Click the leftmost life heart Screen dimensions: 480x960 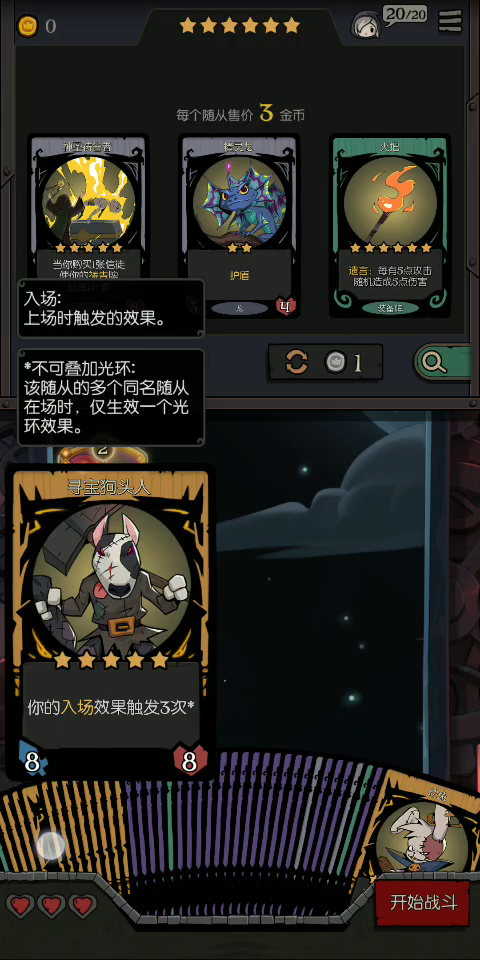20,906
